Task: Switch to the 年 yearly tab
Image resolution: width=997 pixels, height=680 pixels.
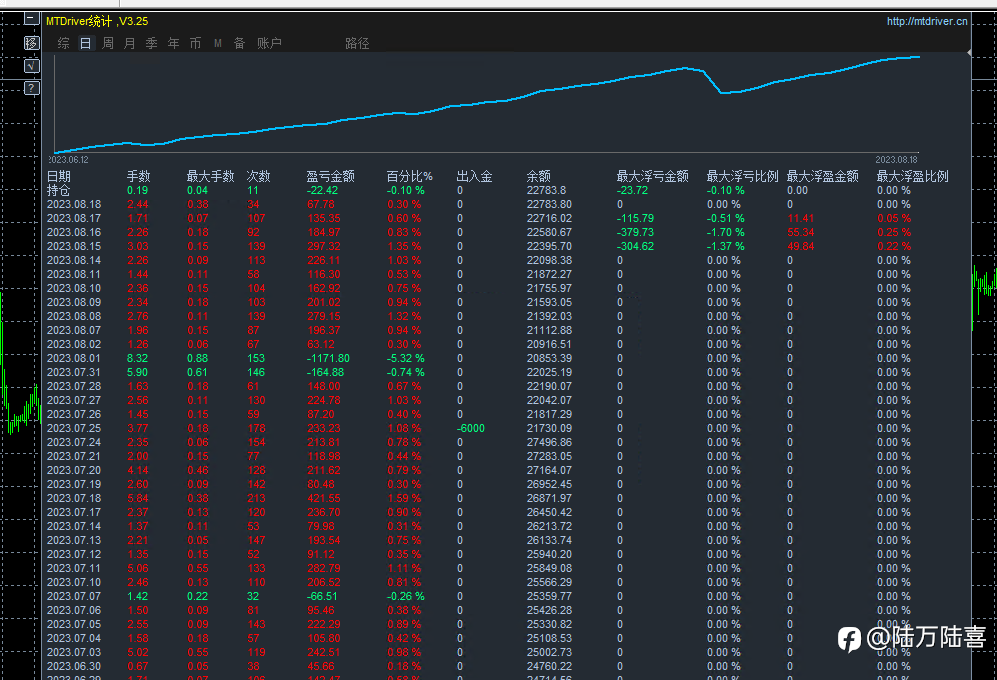Action: click(x=174, y=43)
